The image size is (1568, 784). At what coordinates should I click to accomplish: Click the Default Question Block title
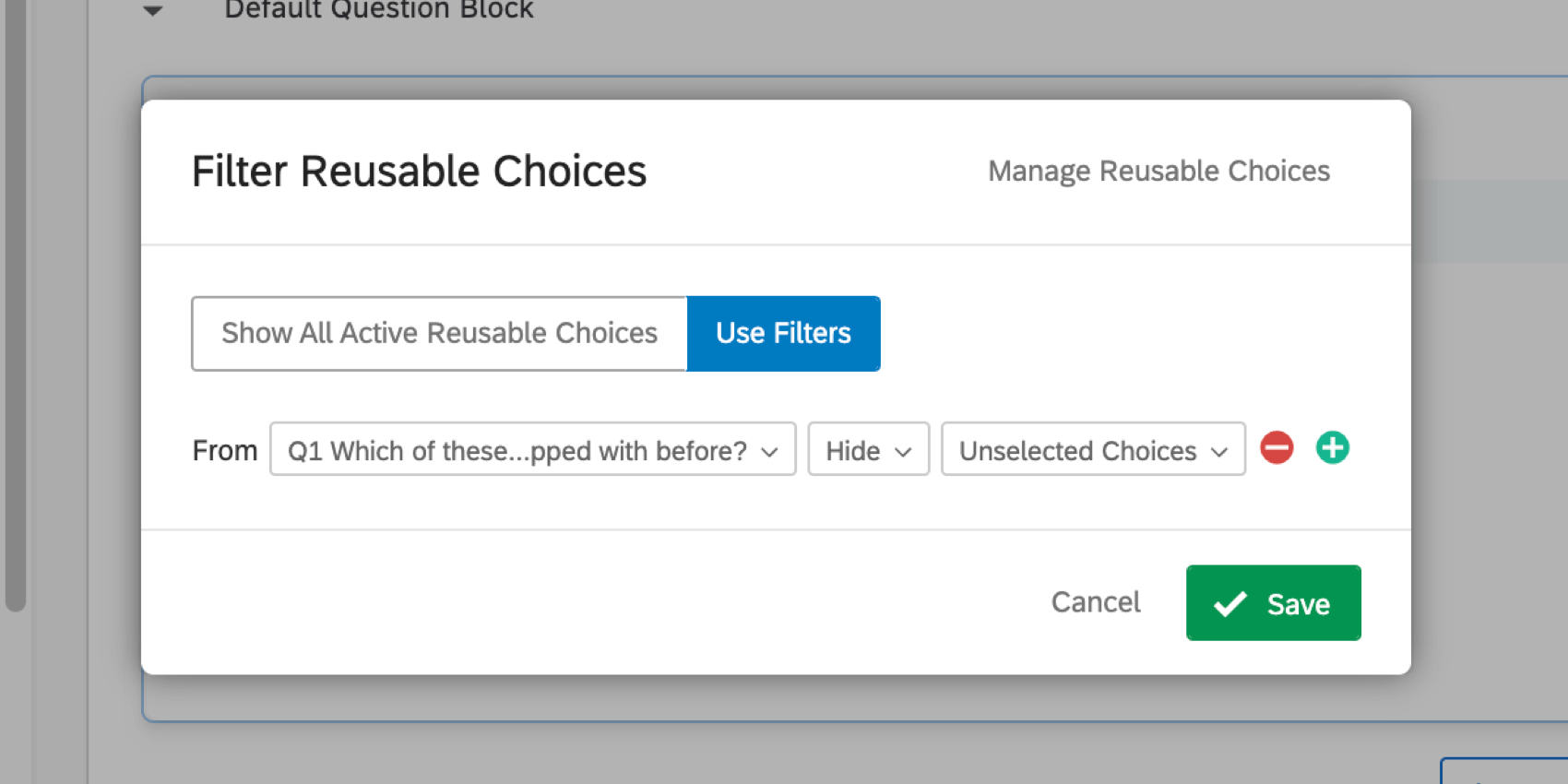coord(378,10)
